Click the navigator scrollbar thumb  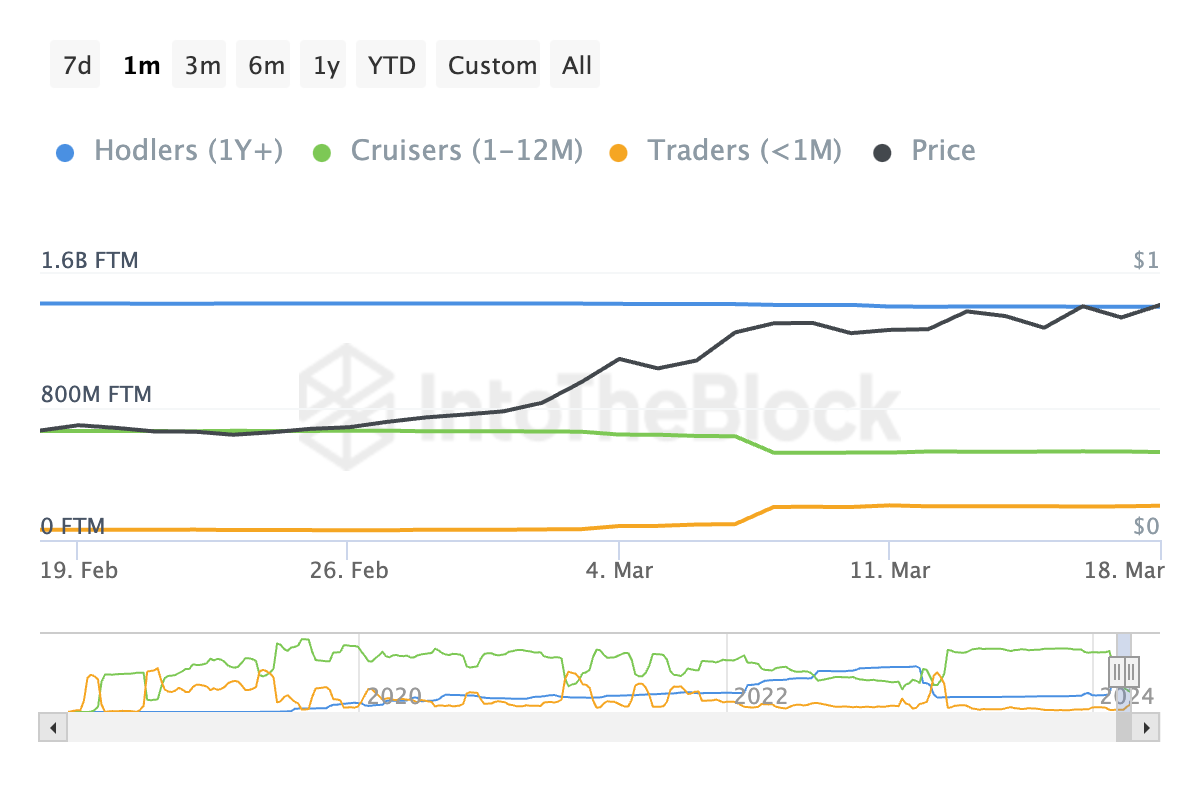coord(1124,727)
